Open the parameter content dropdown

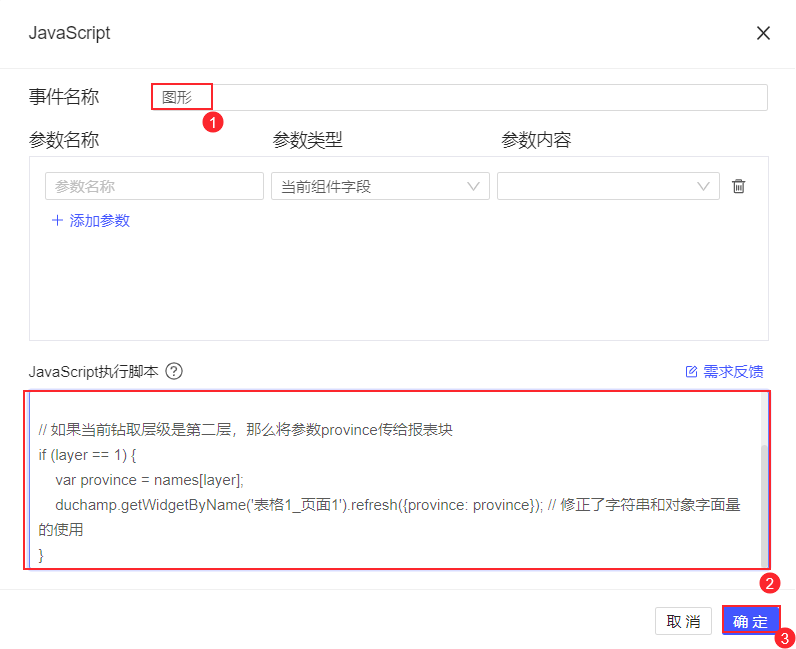point(608,186)
